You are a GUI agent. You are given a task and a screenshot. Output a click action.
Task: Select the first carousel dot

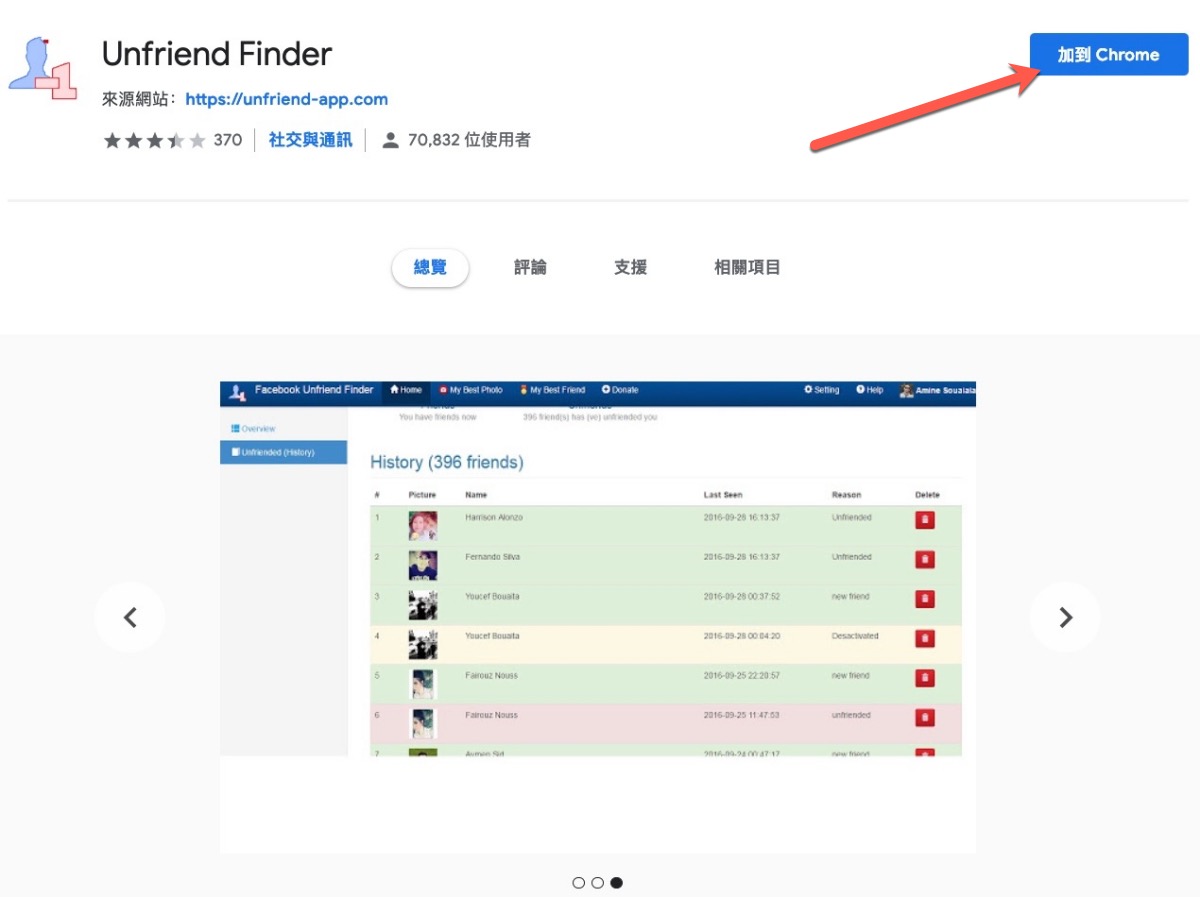[x=578, y=883]
